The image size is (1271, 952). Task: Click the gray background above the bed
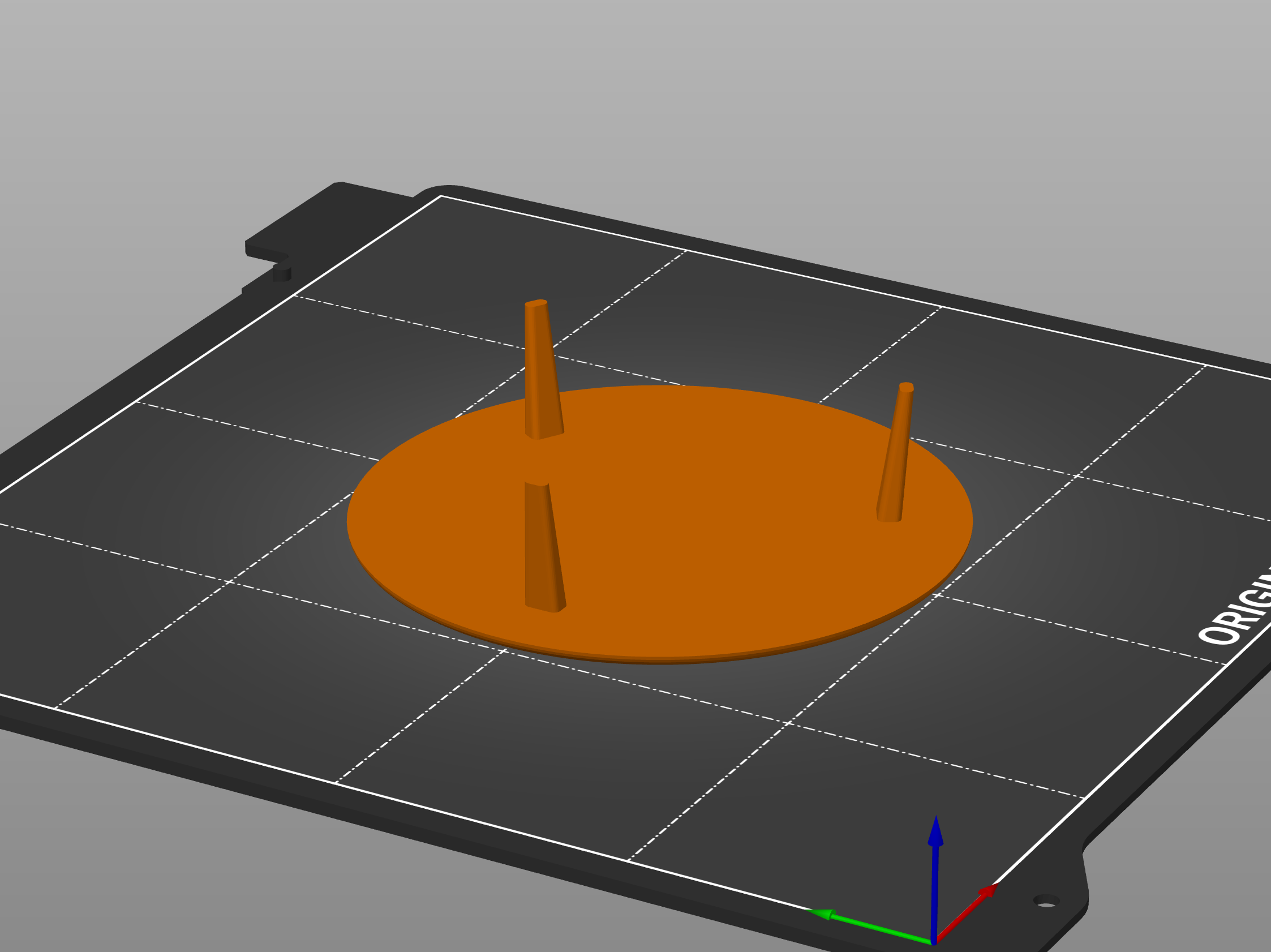632,86
